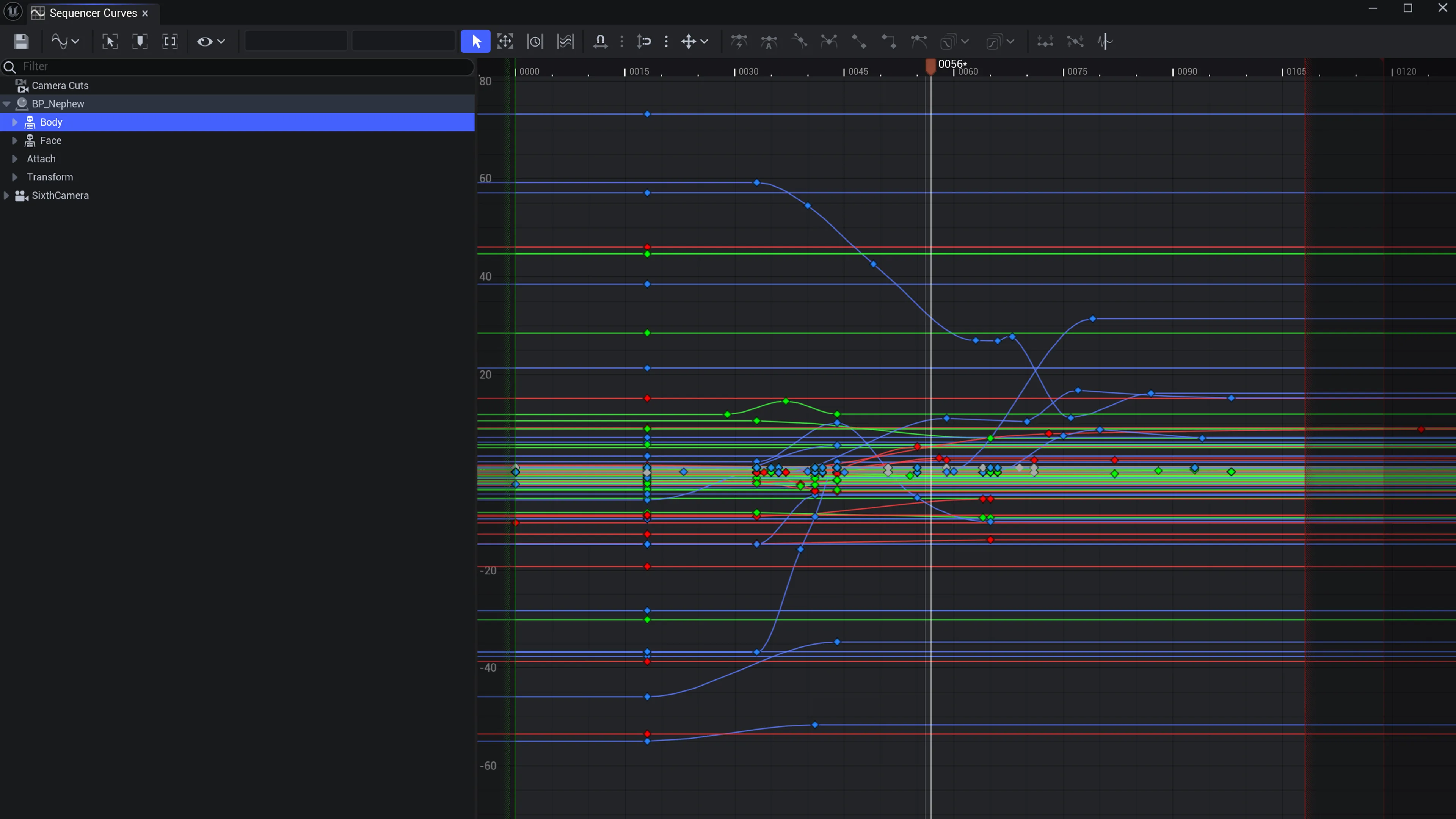Select the Transform track entry

click(50, 177)
